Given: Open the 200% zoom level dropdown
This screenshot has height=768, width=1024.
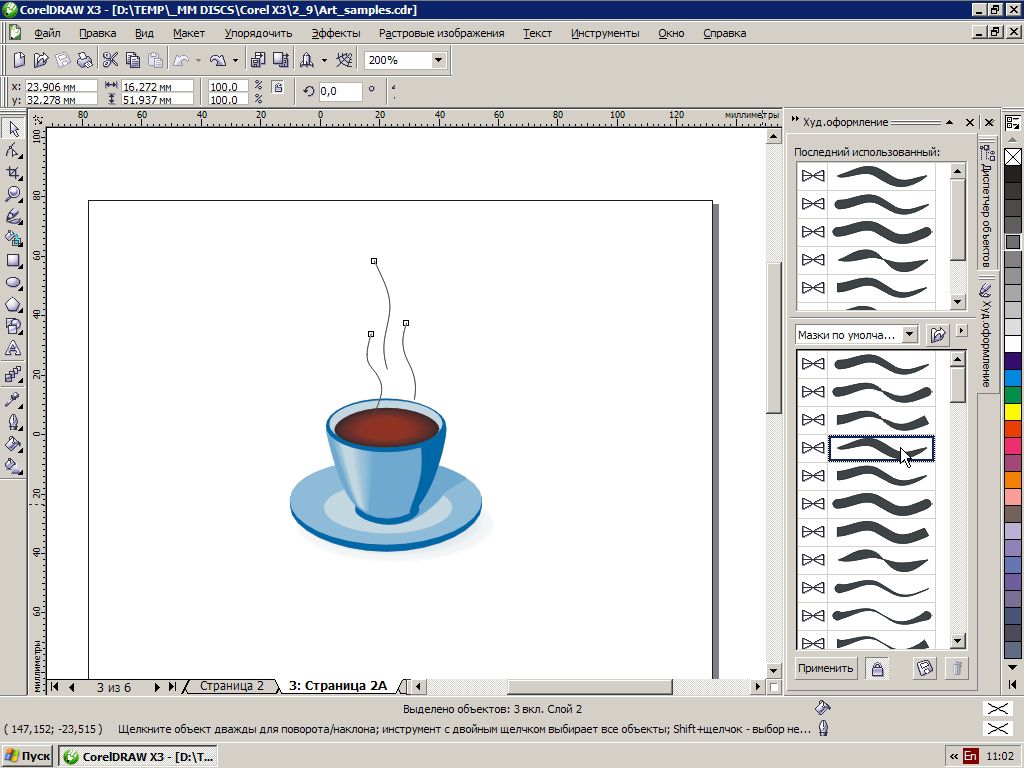Looking at the screenshot, I should click(438, 60).
